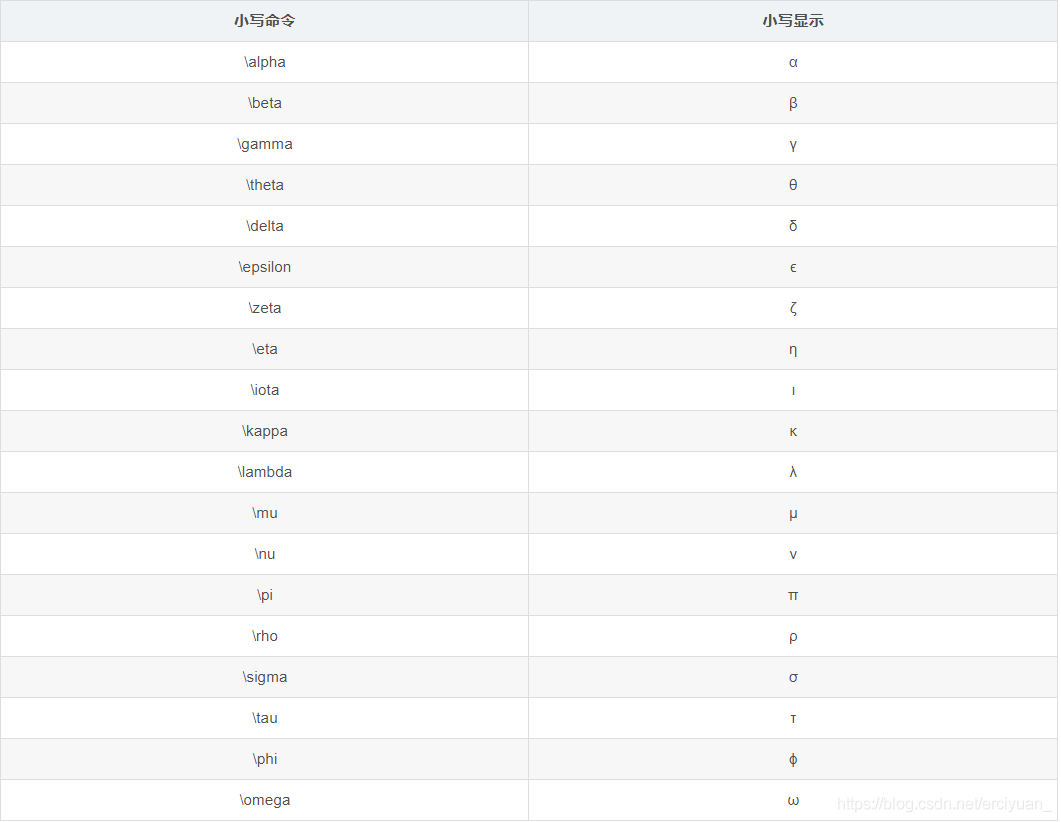Screen dimensions: 1061x822
Task: Click the \kappa command text
Action: [265, 431]
